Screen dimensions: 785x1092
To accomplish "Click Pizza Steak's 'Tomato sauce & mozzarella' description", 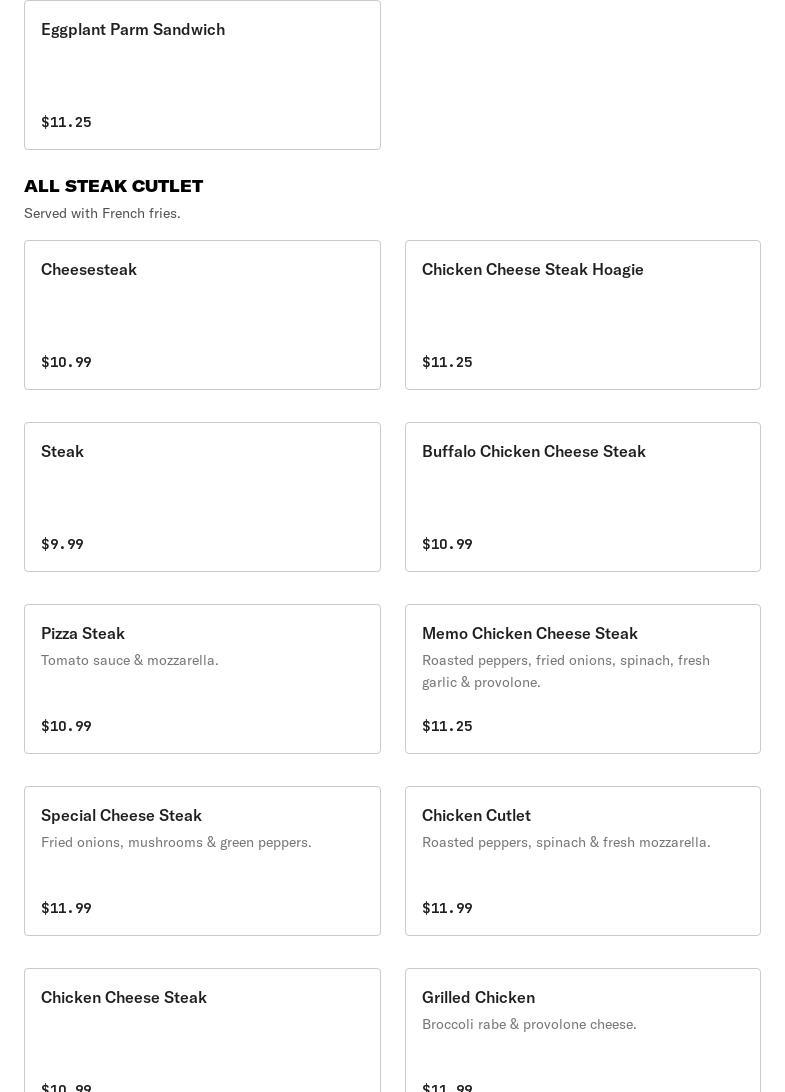I will 130,660.
